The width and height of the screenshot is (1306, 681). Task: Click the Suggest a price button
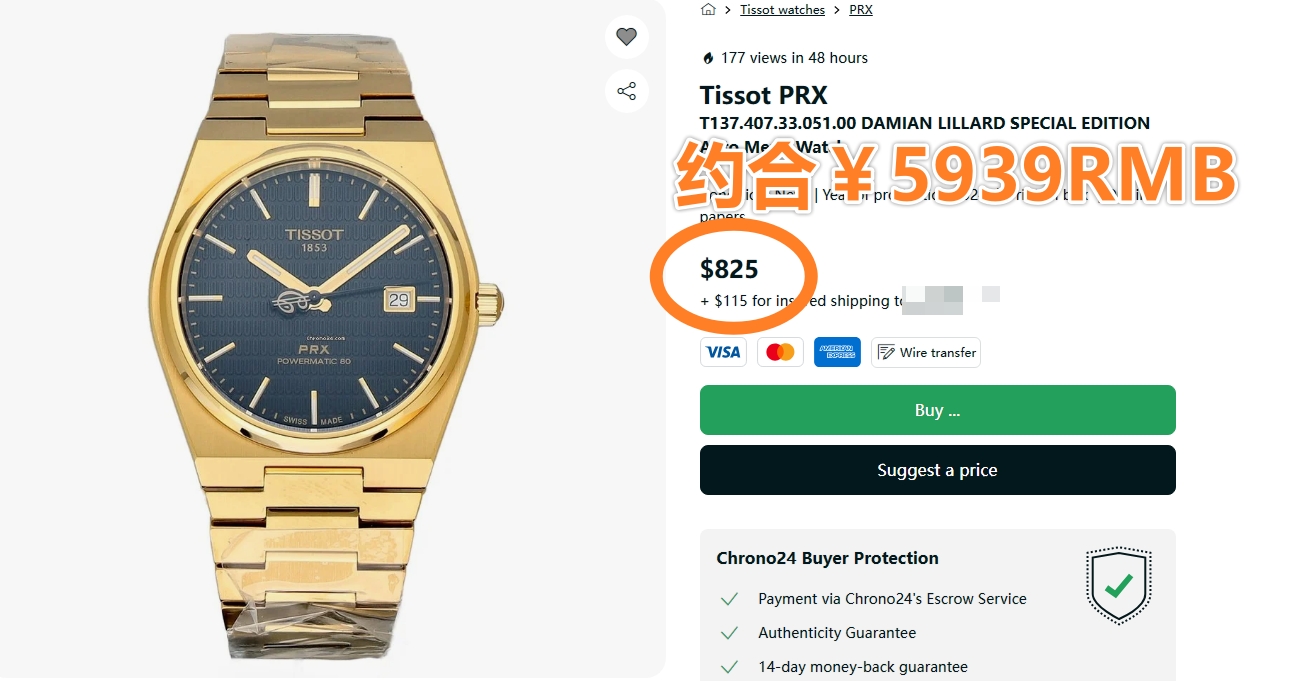click(x=938, y=470)
